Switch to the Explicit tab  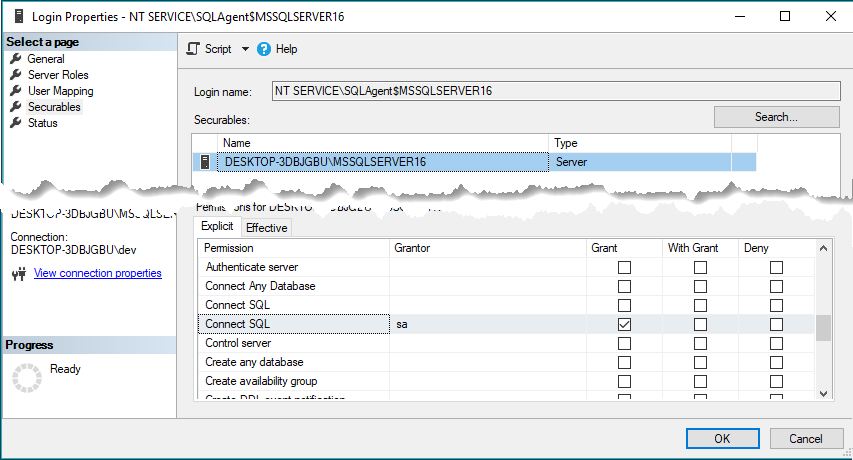[217, 226]
